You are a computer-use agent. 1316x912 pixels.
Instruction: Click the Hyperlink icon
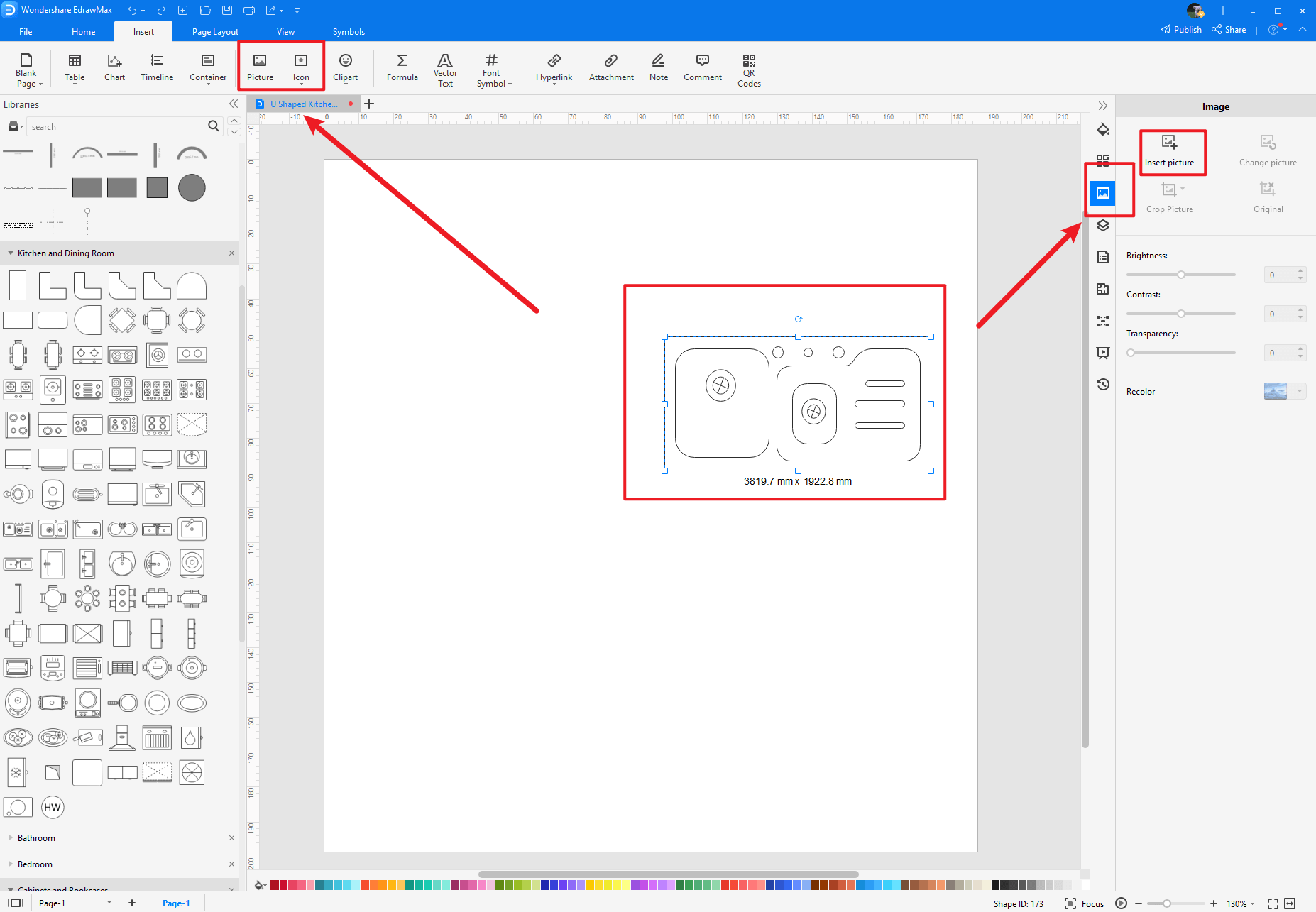[x=554, y=67]
